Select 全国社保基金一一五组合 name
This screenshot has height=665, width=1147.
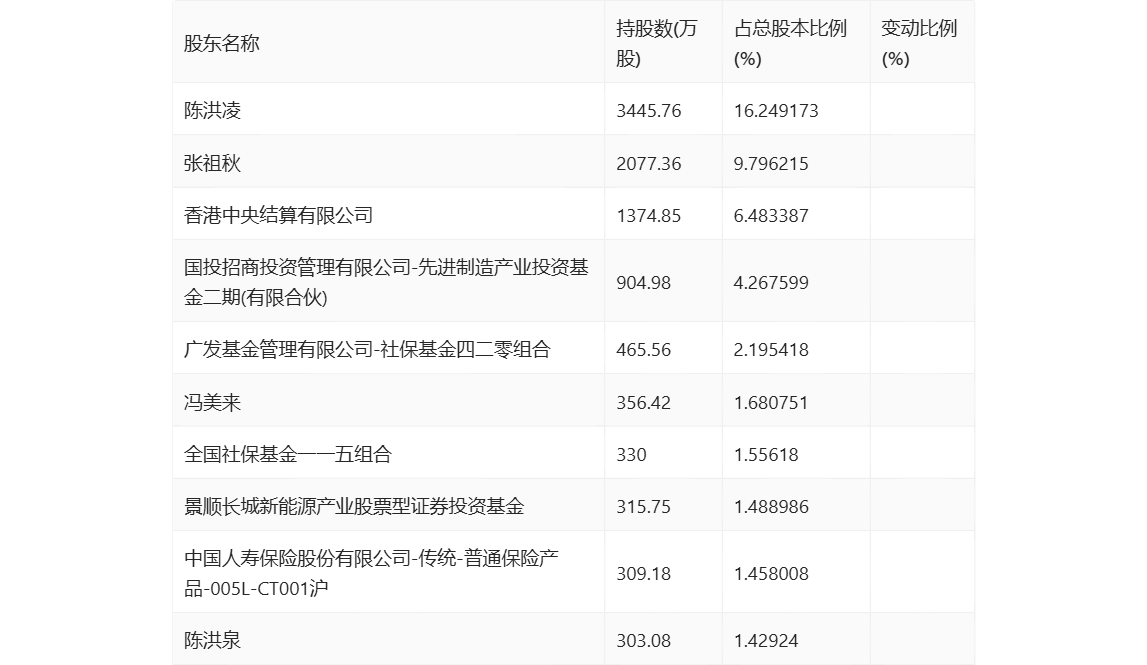click(288, 454)
